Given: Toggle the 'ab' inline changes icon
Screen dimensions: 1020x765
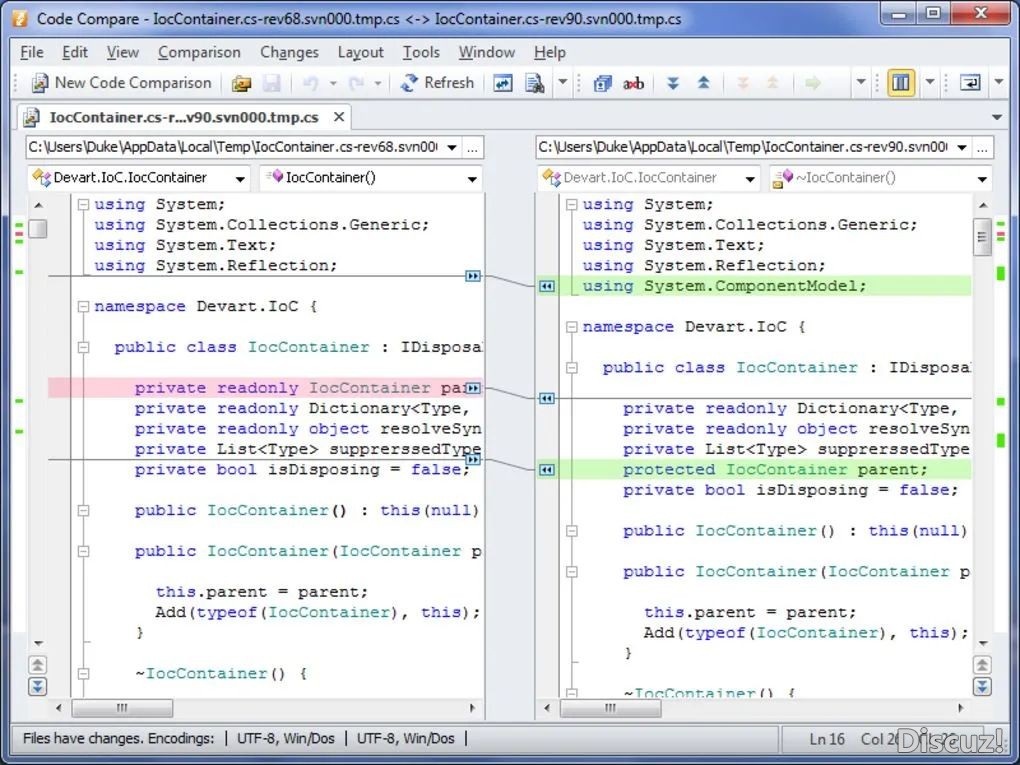Looking at the screenshot, I should [x=634, y=83].
